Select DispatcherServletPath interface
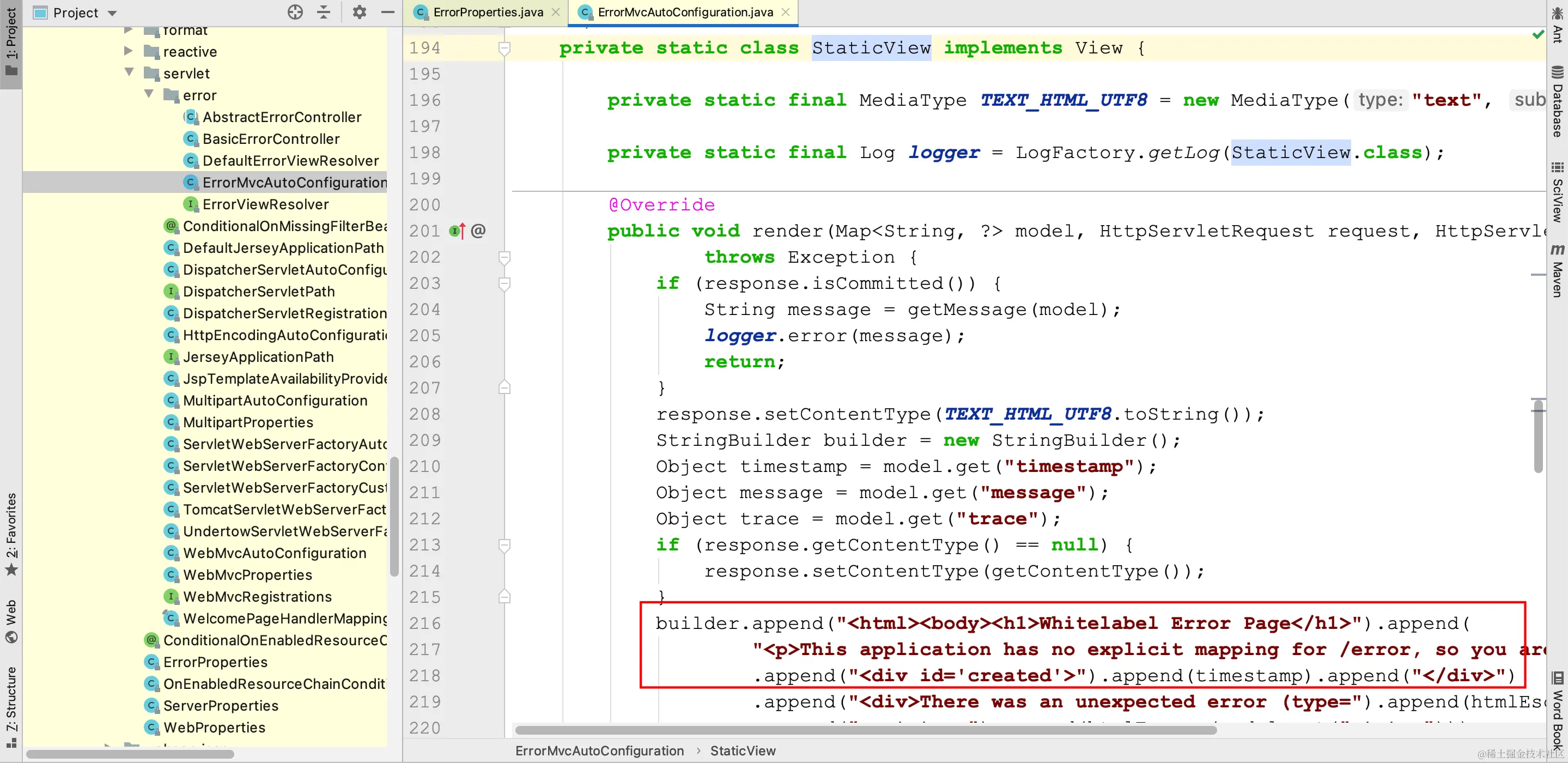Screen dimensions: 1568x763 (259, 292)
